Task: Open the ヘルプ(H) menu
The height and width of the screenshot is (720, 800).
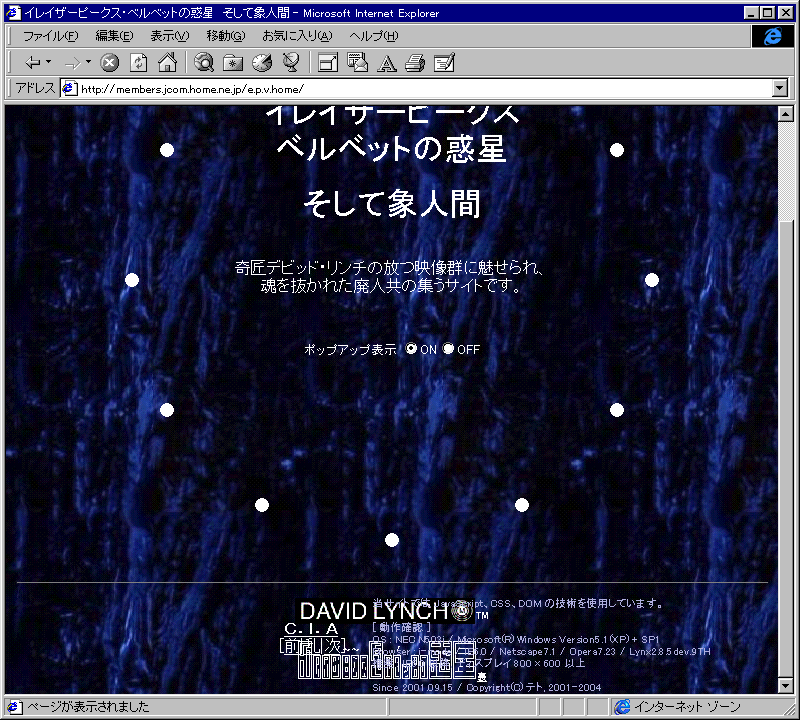Action: [x=373, y=36]
